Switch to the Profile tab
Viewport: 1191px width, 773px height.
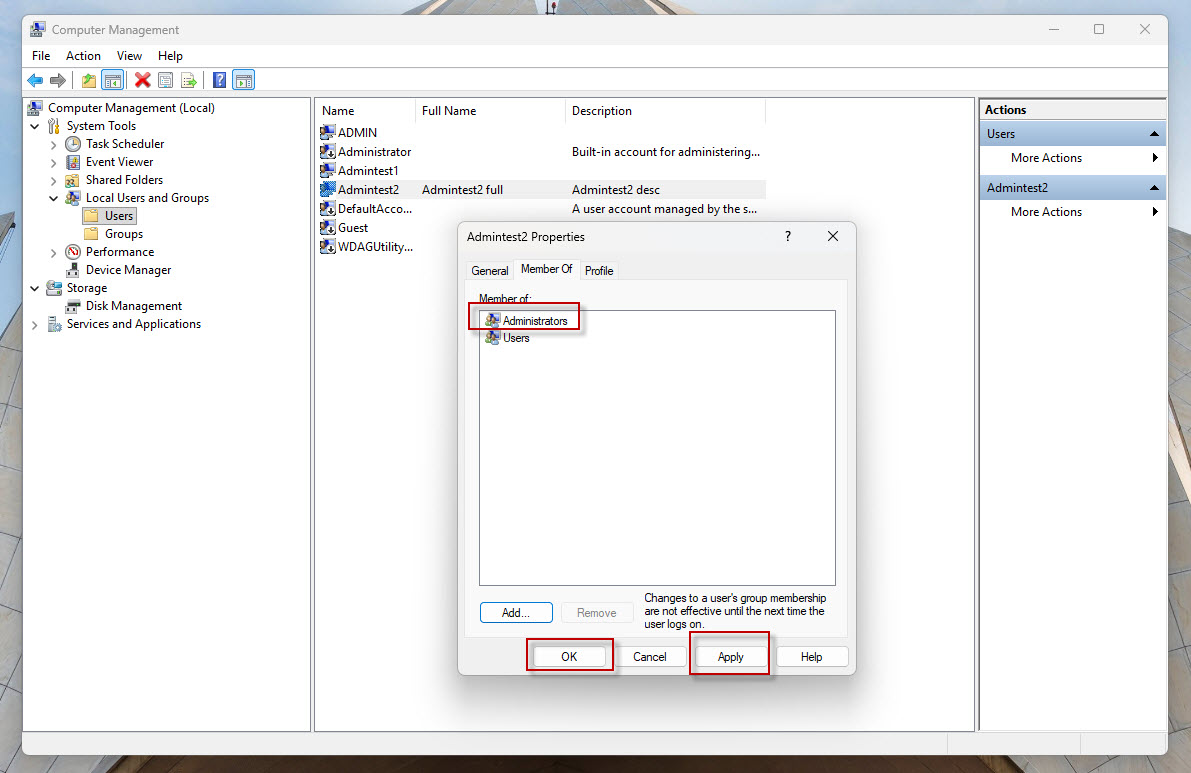599,270
